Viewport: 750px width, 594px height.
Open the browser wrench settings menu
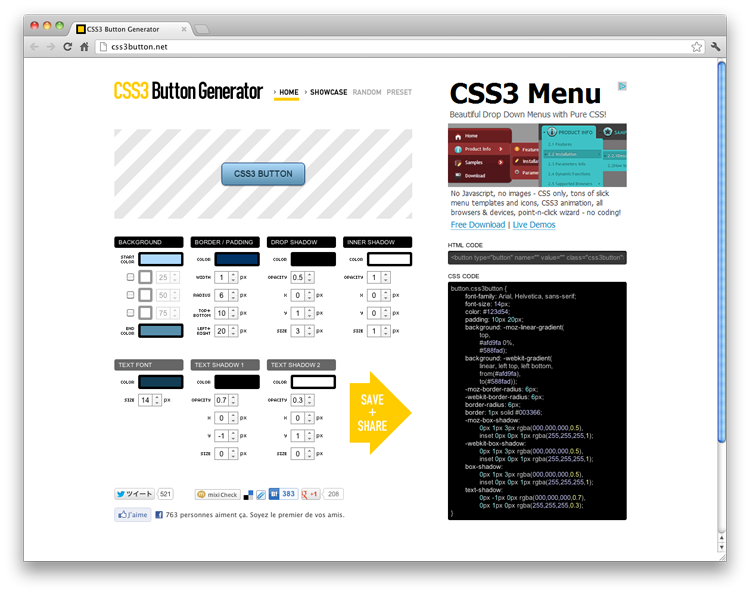point(716,47)
